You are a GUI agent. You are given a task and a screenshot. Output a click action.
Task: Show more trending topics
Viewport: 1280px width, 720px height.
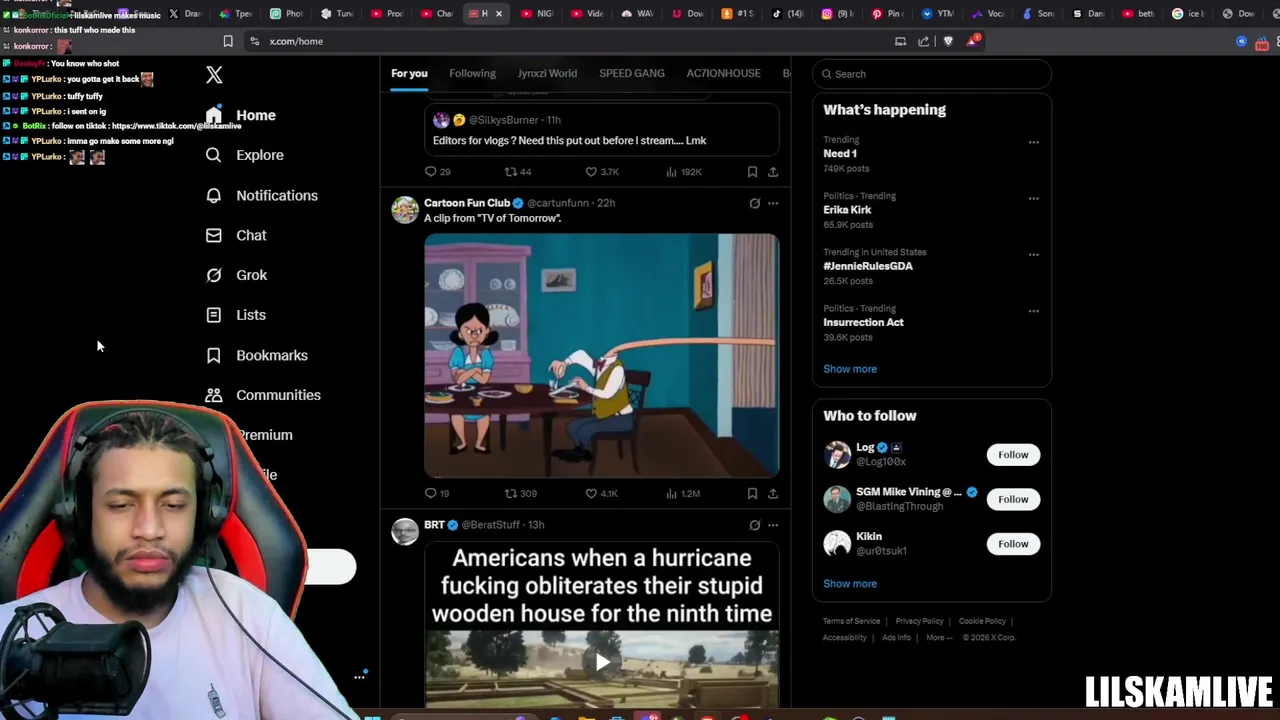click(850, 369)
